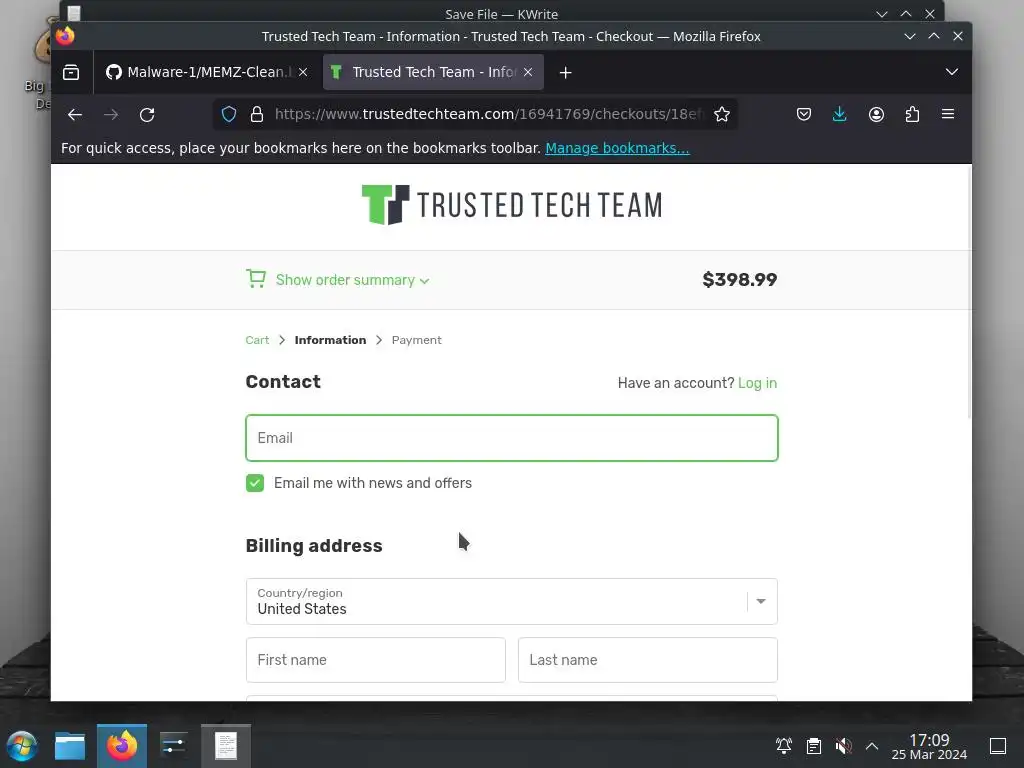This screenshot has width=1024, height=768.
Task: Click the URL address bar
Action: (487, 114)
